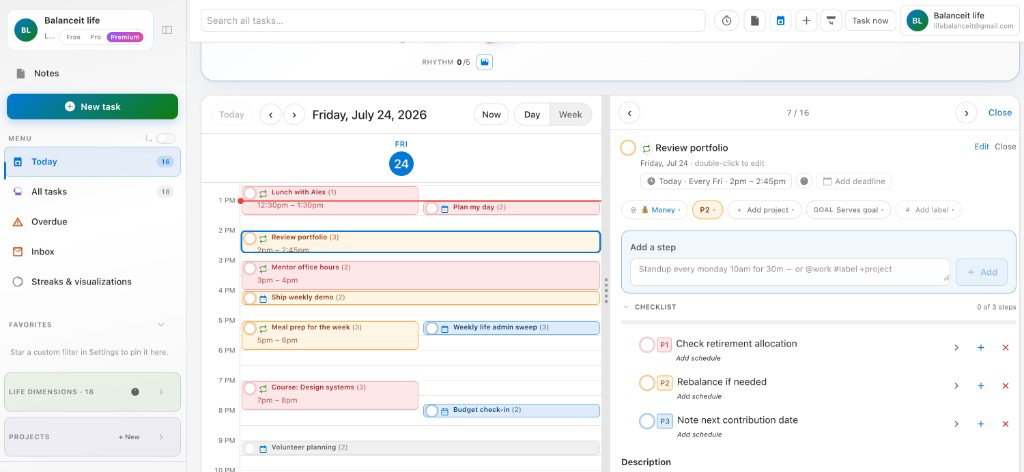Screen dimensions: 1024x472
Task: Expand Check retirement allocation step details
Action: 956,348
